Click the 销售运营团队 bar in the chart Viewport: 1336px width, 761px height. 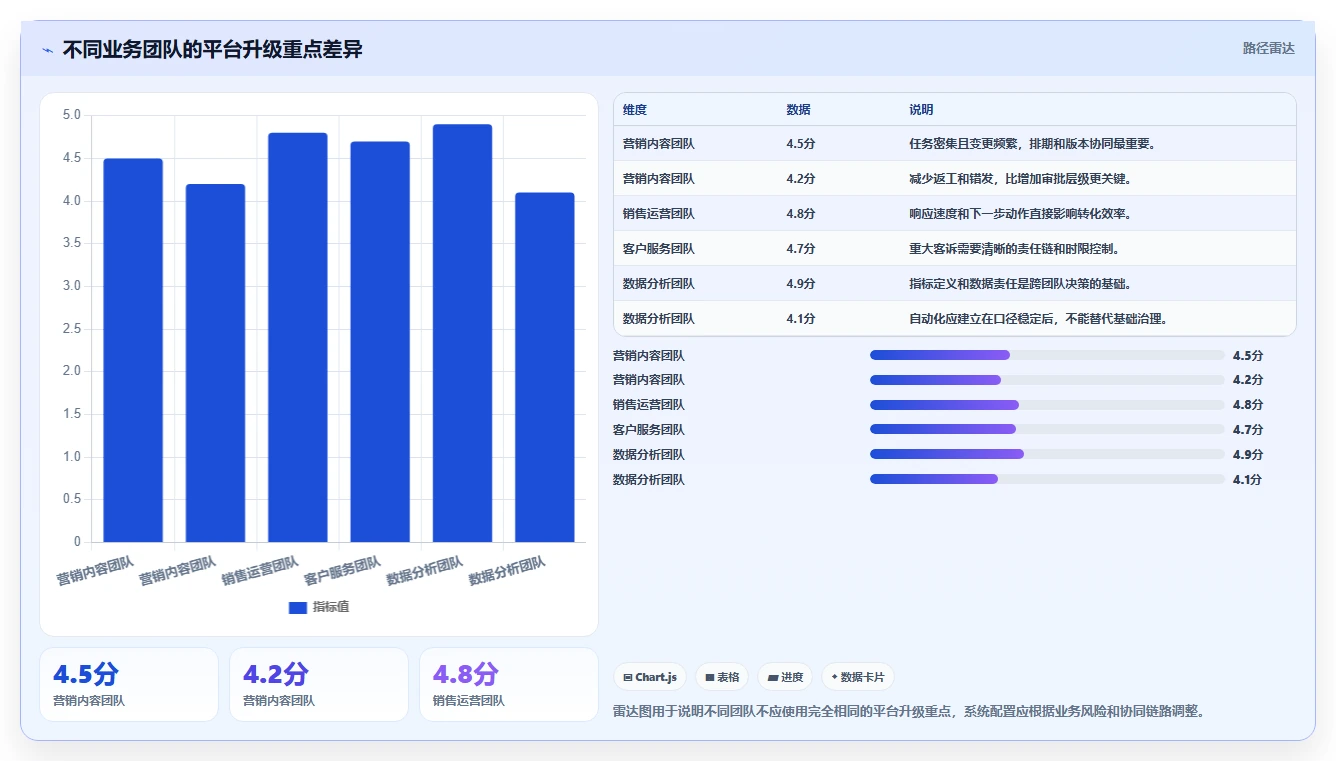pos(298,337)
